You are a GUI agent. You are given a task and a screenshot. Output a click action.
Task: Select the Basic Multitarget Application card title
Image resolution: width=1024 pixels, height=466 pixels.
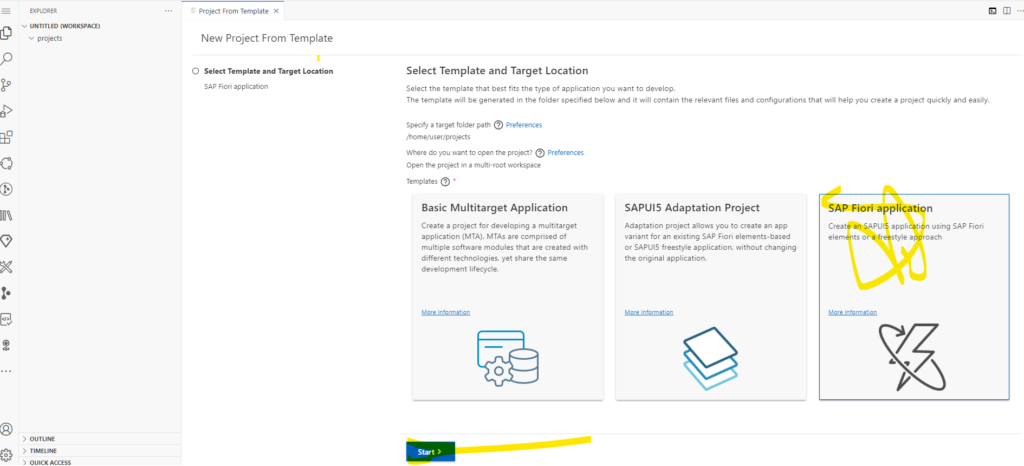click(494, 208)
